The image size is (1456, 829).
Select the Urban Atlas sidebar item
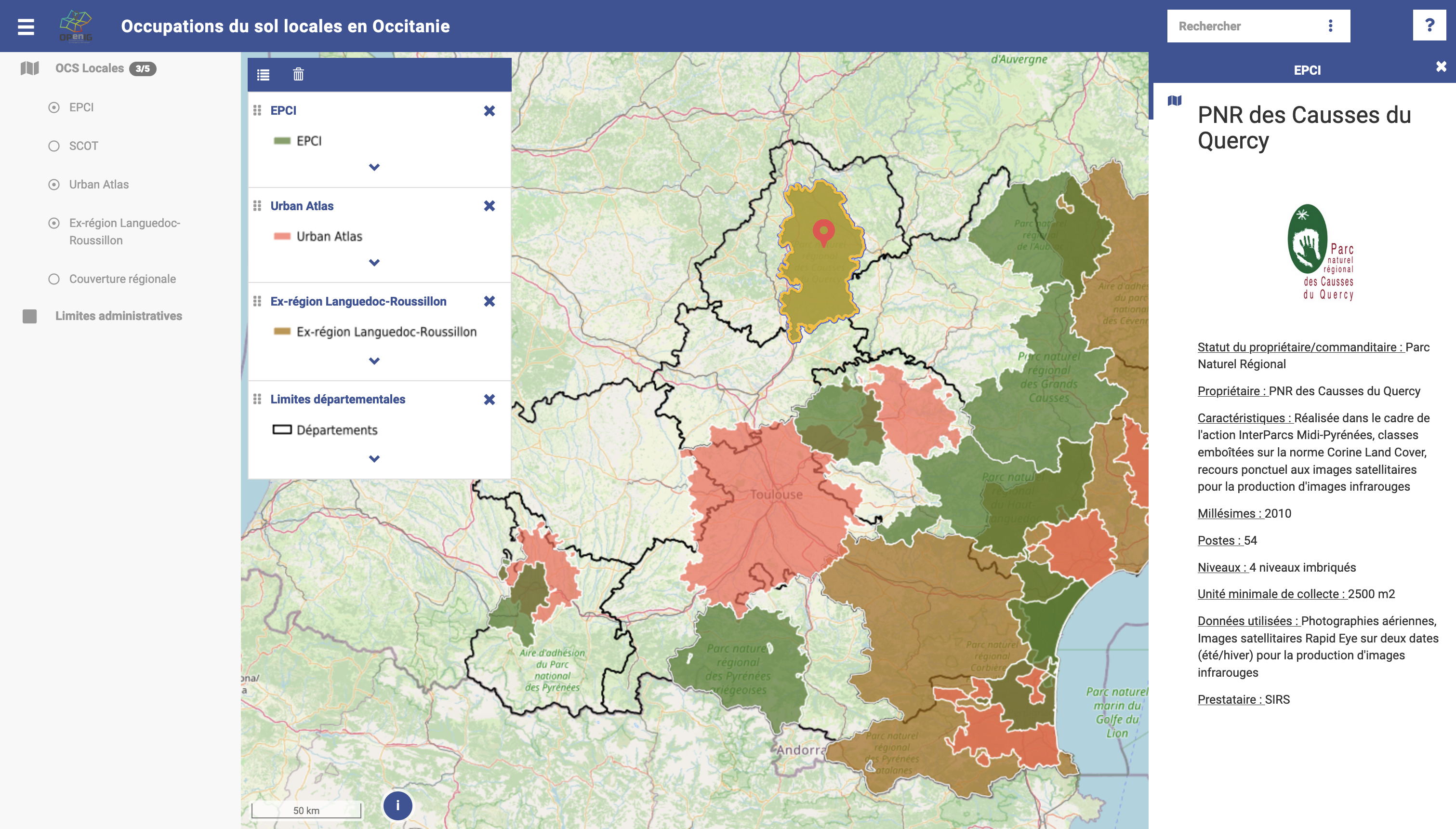(99, 185)
